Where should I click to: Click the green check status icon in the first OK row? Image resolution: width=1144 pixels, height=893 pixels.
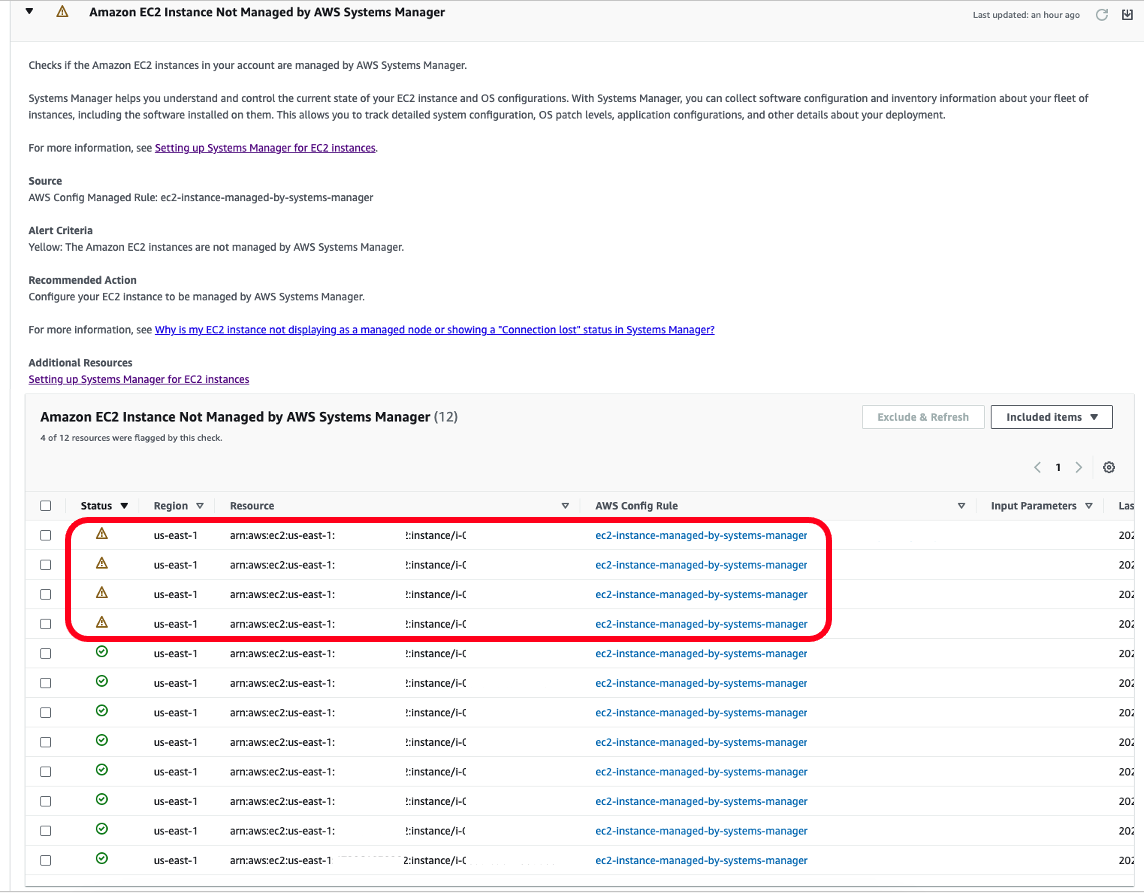coord(102,651)
